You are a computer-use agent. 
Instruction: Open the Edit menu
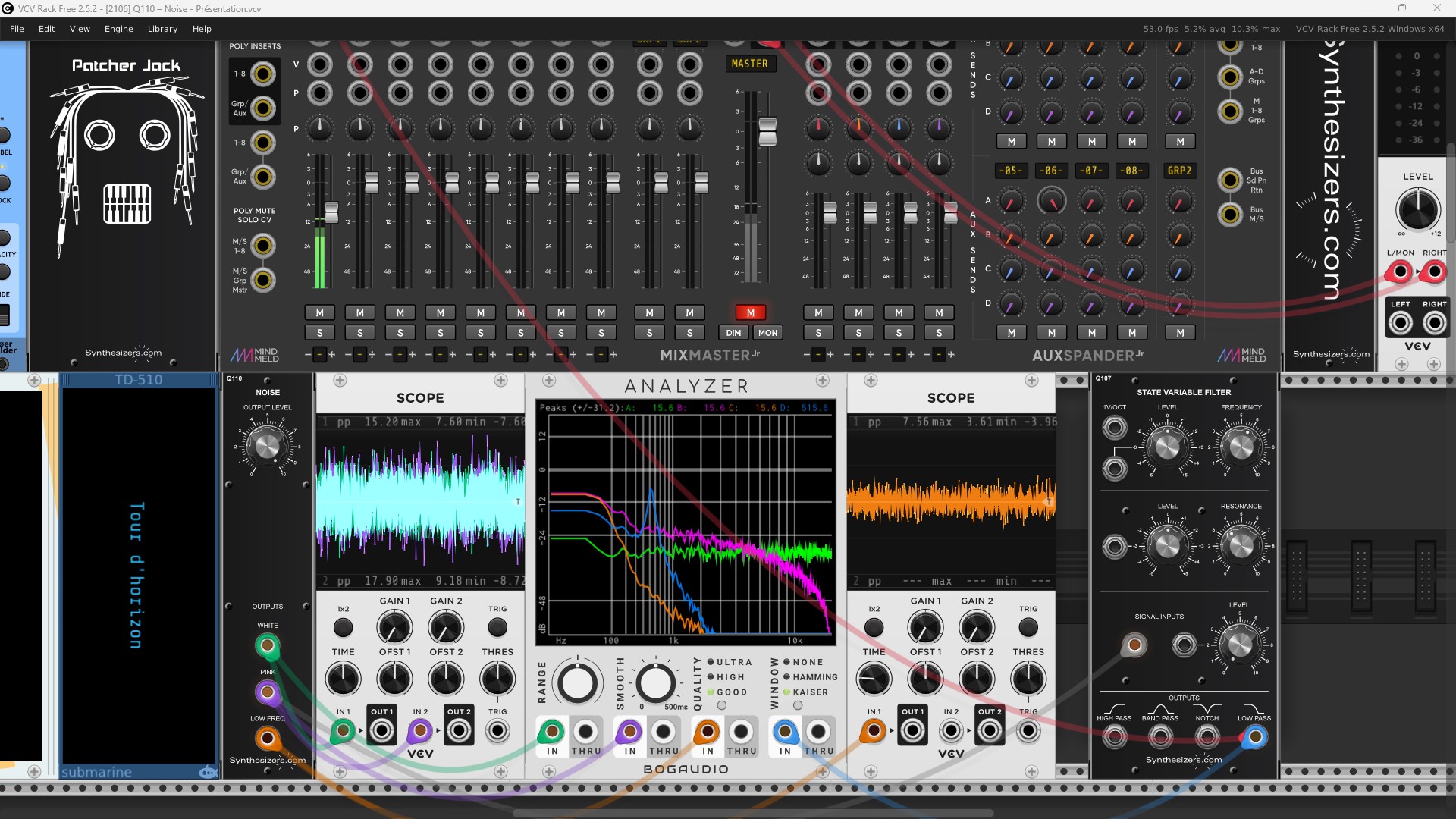46,29
